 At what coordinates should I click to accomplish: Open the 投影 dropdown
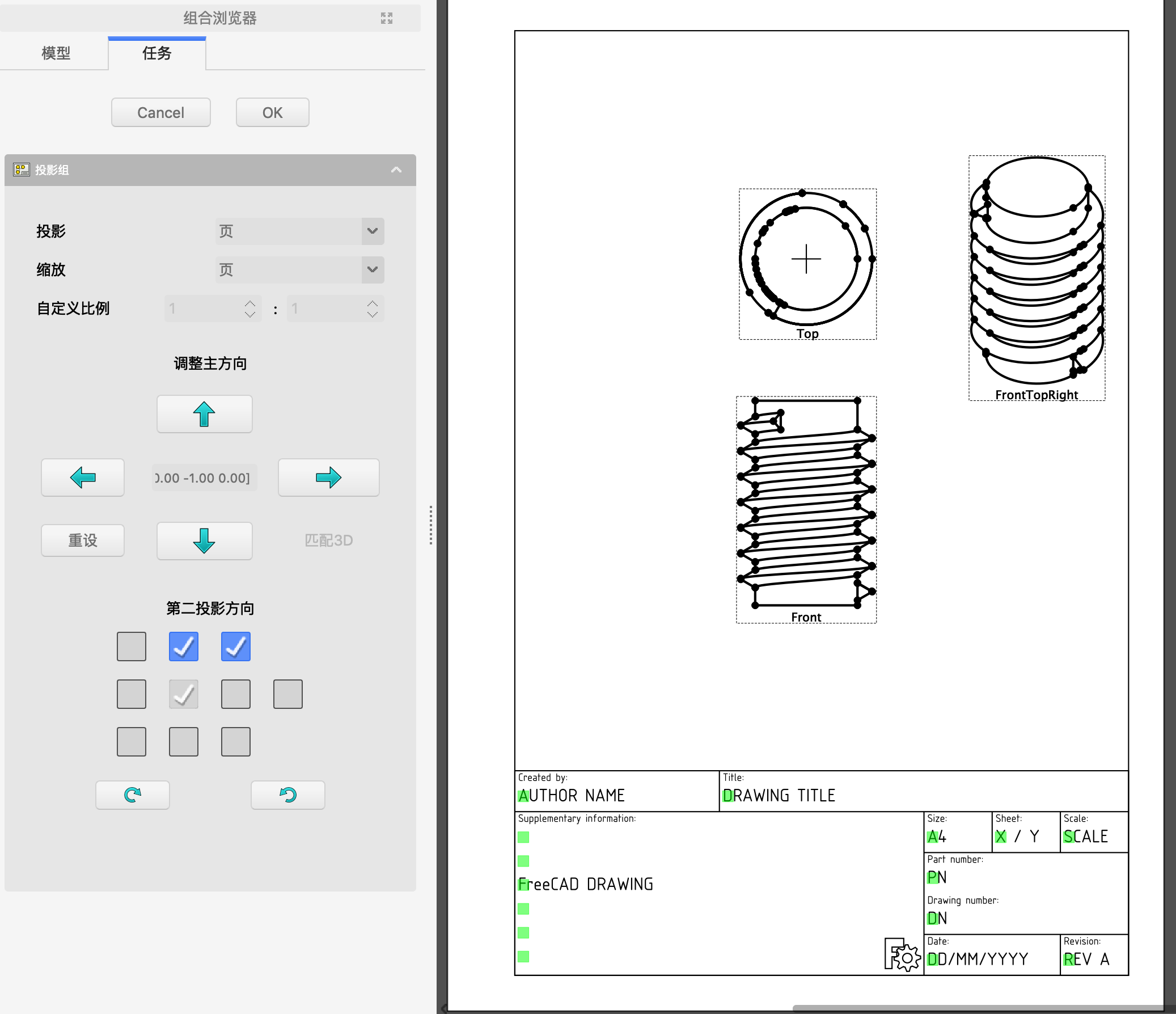pos(300,231)
